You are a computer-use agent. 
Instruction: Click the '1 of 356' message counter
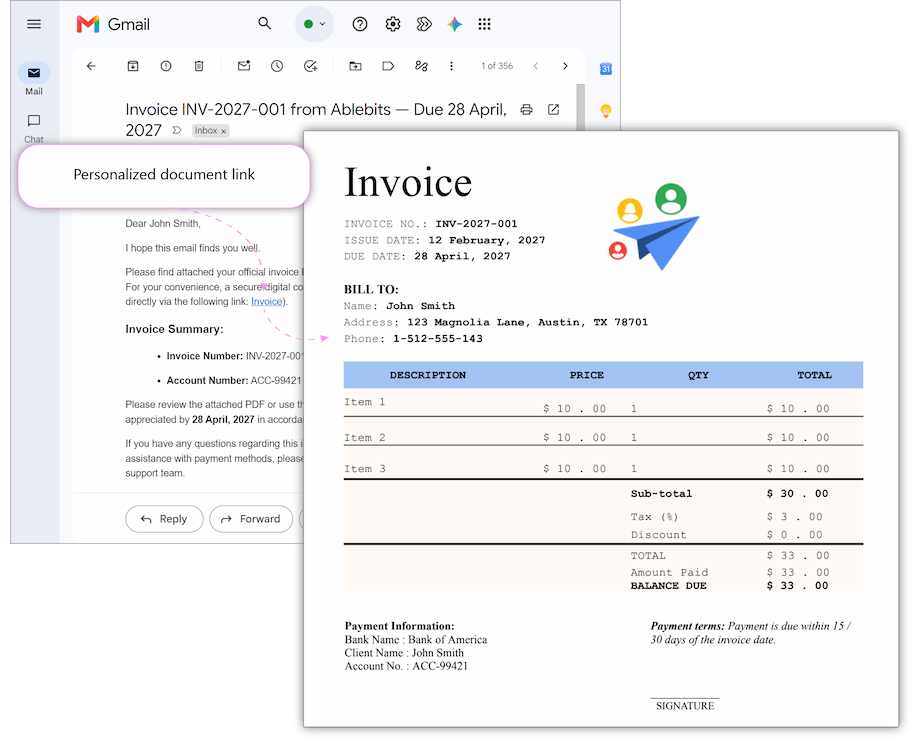497,66
